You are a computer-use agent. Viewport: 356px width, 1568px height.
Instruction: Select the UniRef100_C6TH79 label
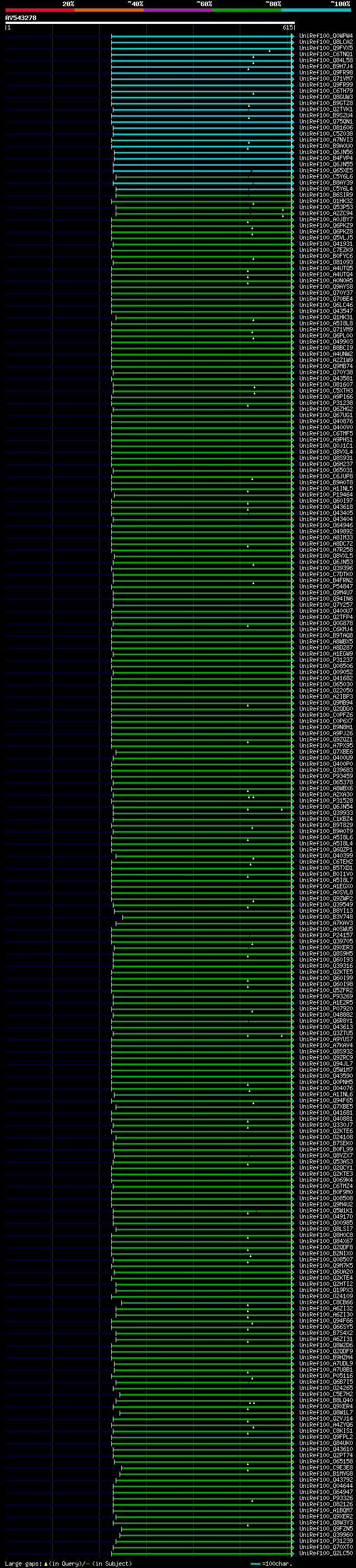coord(326,91)
